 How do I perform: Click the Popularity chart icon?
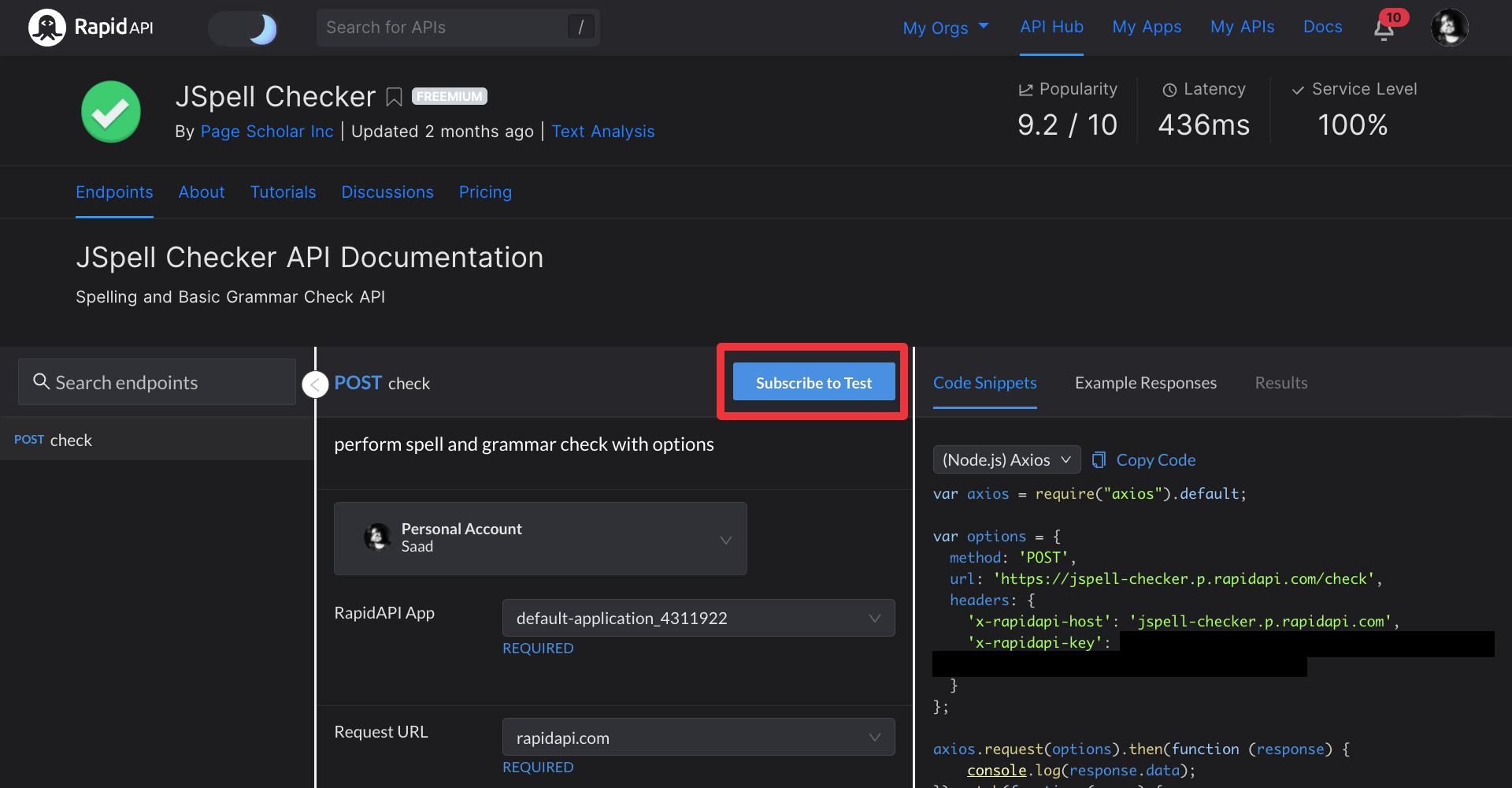(1025, 90)
